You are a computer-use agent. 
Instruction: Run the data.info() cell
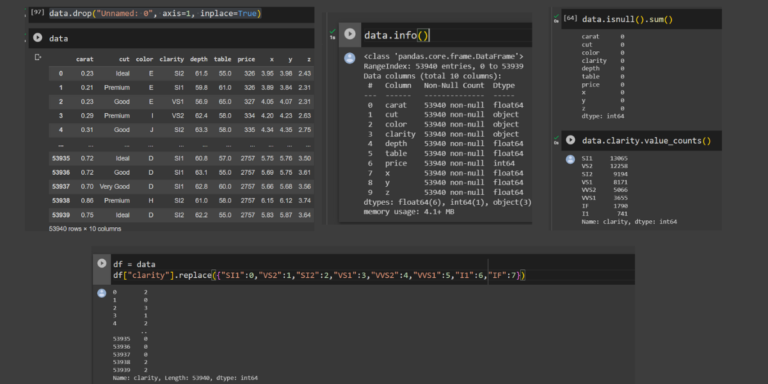point(350,34)
